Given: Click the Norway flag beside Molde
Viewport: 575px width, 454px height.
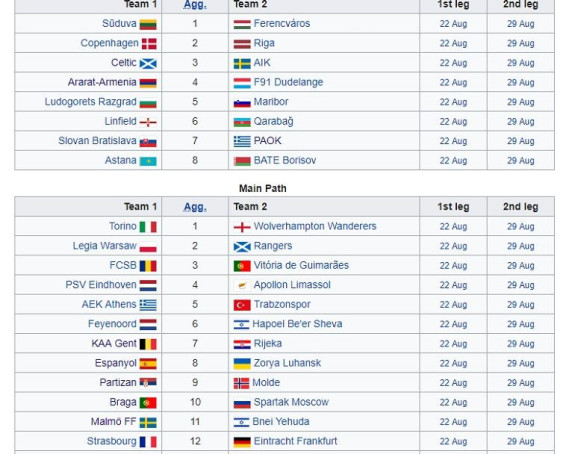Looking at the screenshot, I should [241, 383].
